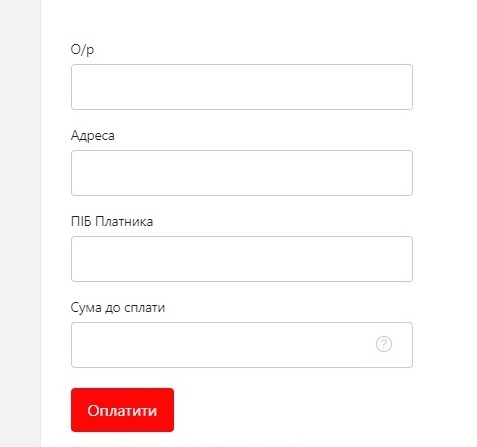477x447 pixels.
Task: Click inside the Сума до сплати field
Action: (242, 345)
